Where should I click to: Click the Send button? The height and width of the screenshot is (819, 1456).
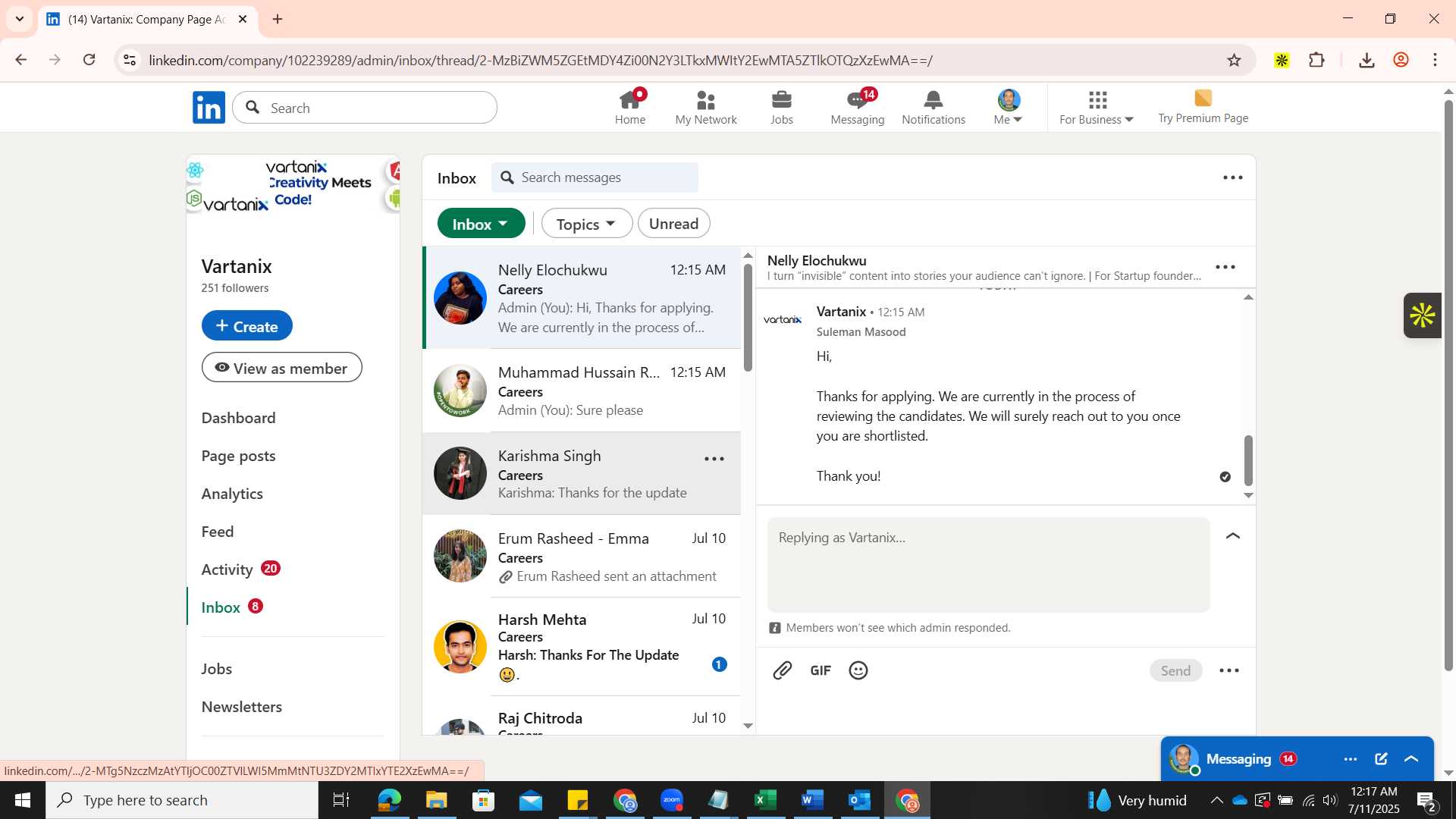pos(1176,670)
